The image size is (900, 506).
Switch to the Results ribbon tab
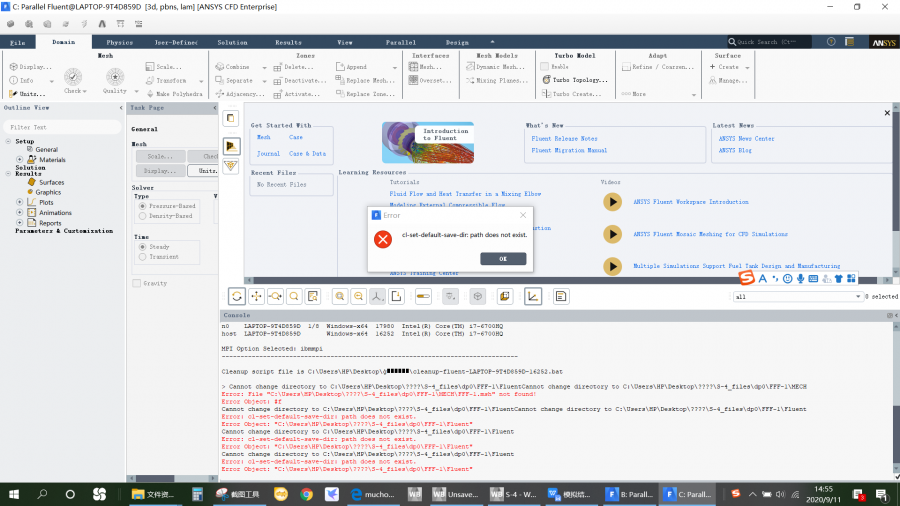coord(288,42)
